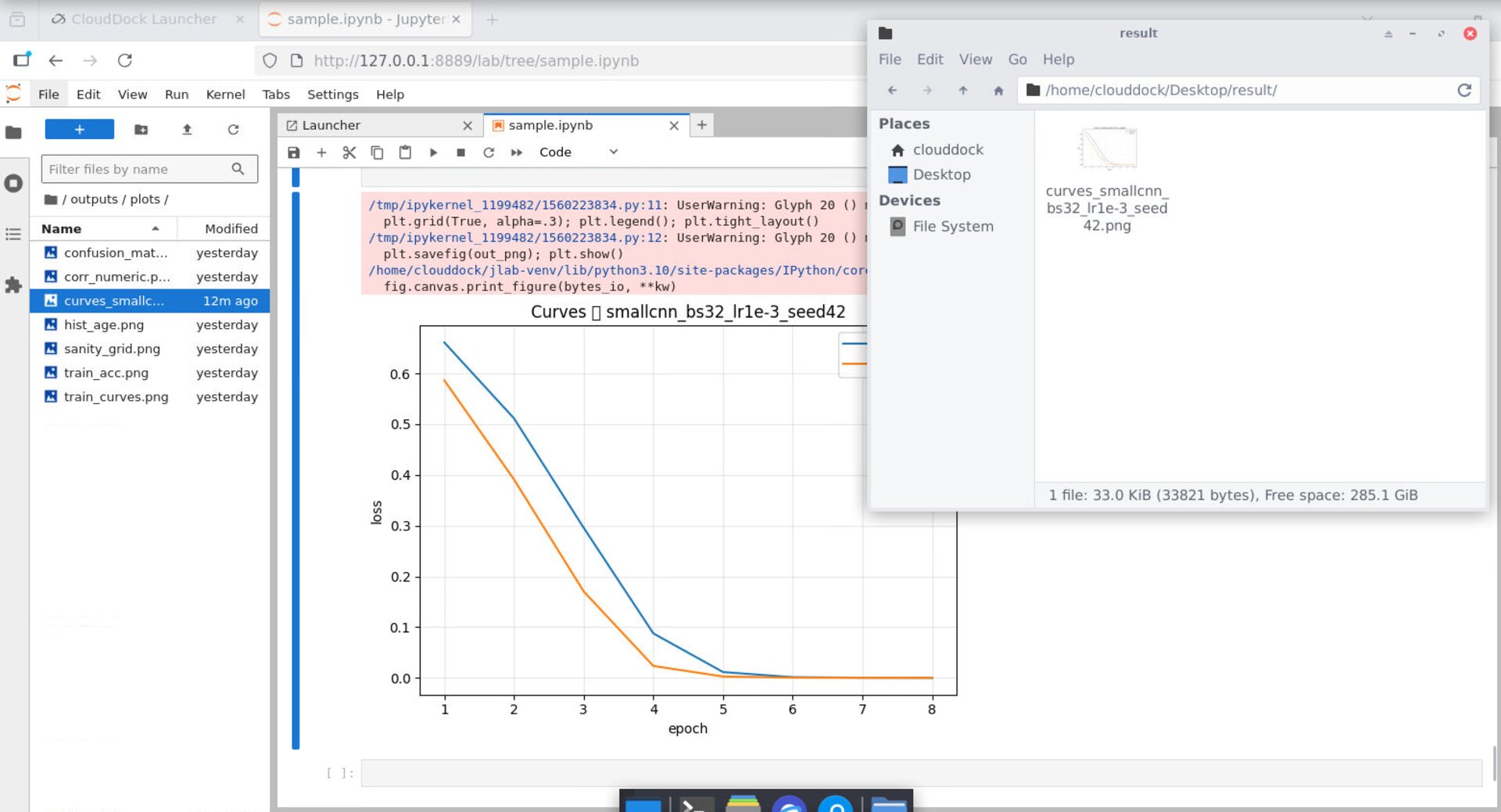Navigate to the outputs folder in breadcrumb

tap(94, 199)
